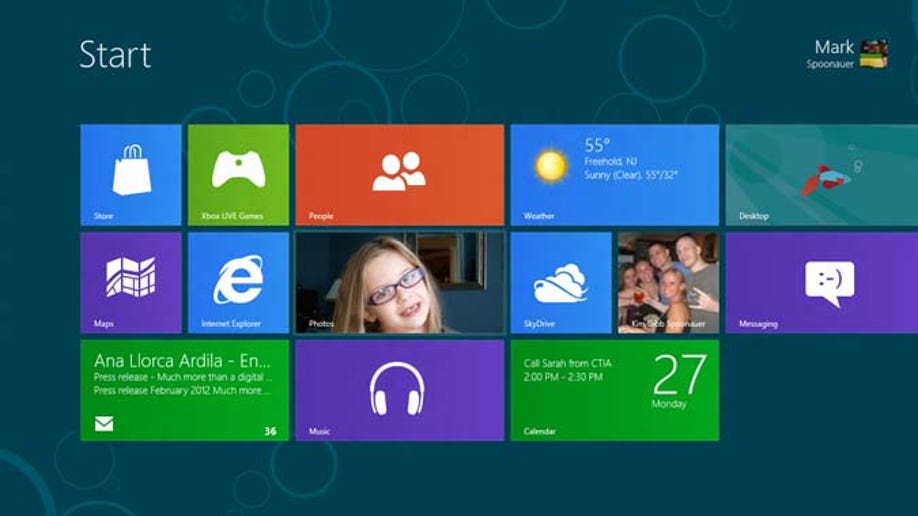
Task: Launch Internet Explorer tile
Action: point(238,282)
